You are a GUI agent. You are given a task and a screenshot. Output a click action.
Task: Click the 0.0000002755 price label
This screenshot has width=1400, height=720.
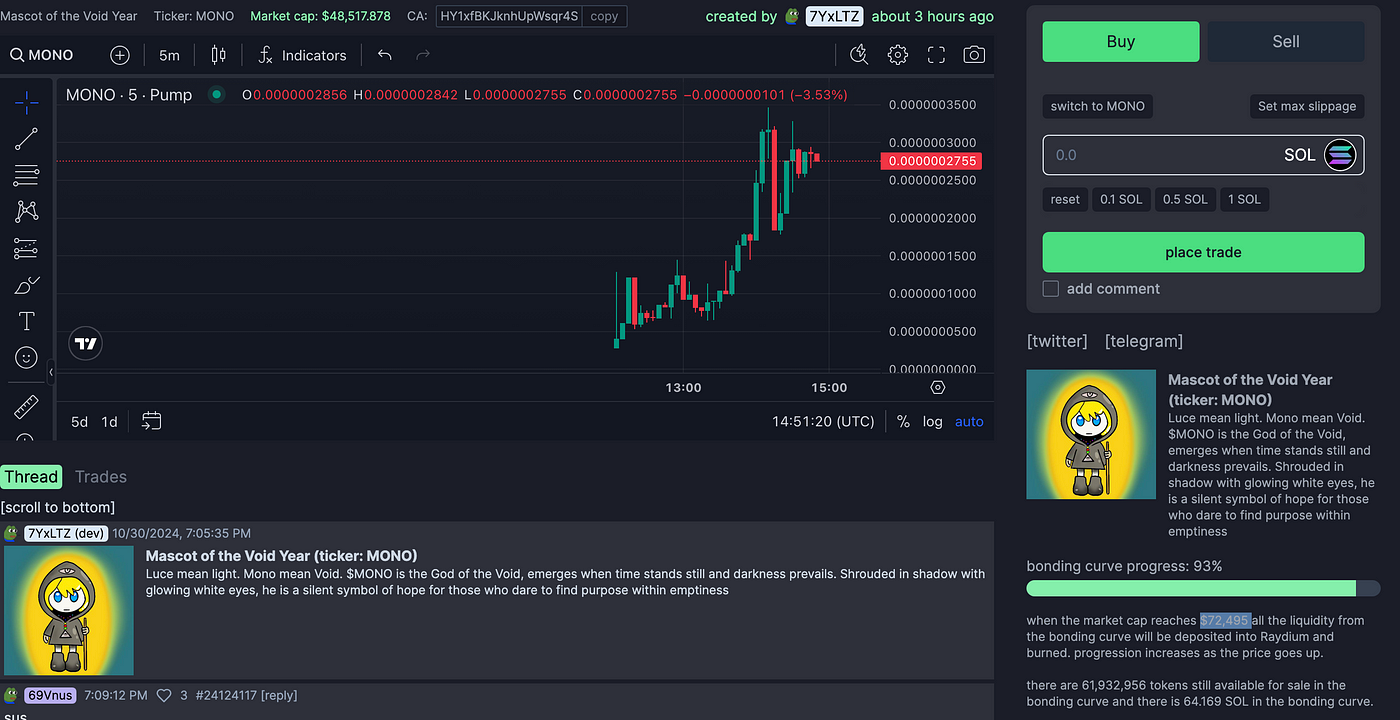[931, 161]
